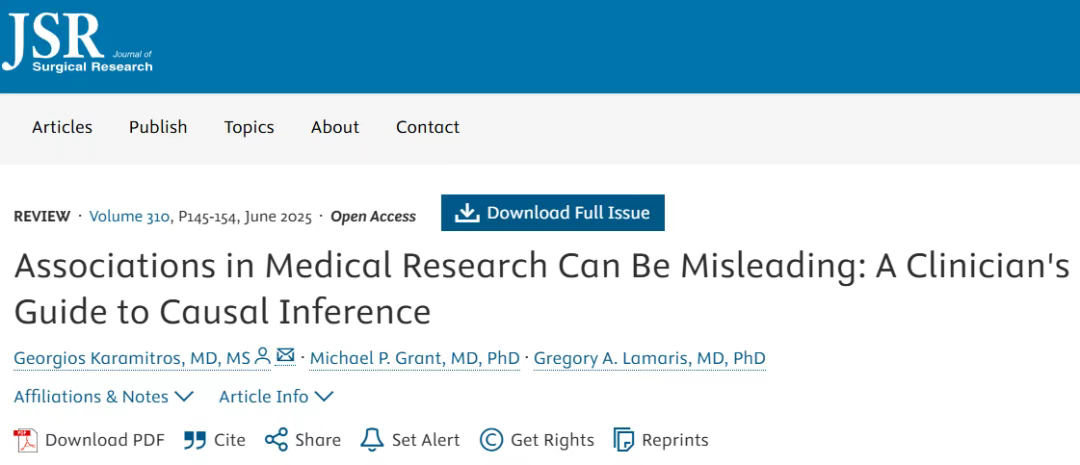Open the Volume 310 issue link
Viewport: 1080px width, 465px height.
(x=129, y=216)
